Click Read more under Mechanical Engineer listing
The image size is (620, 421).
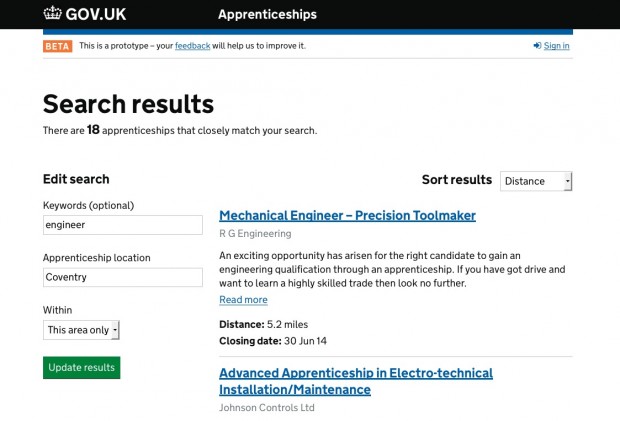pos(243,300)
